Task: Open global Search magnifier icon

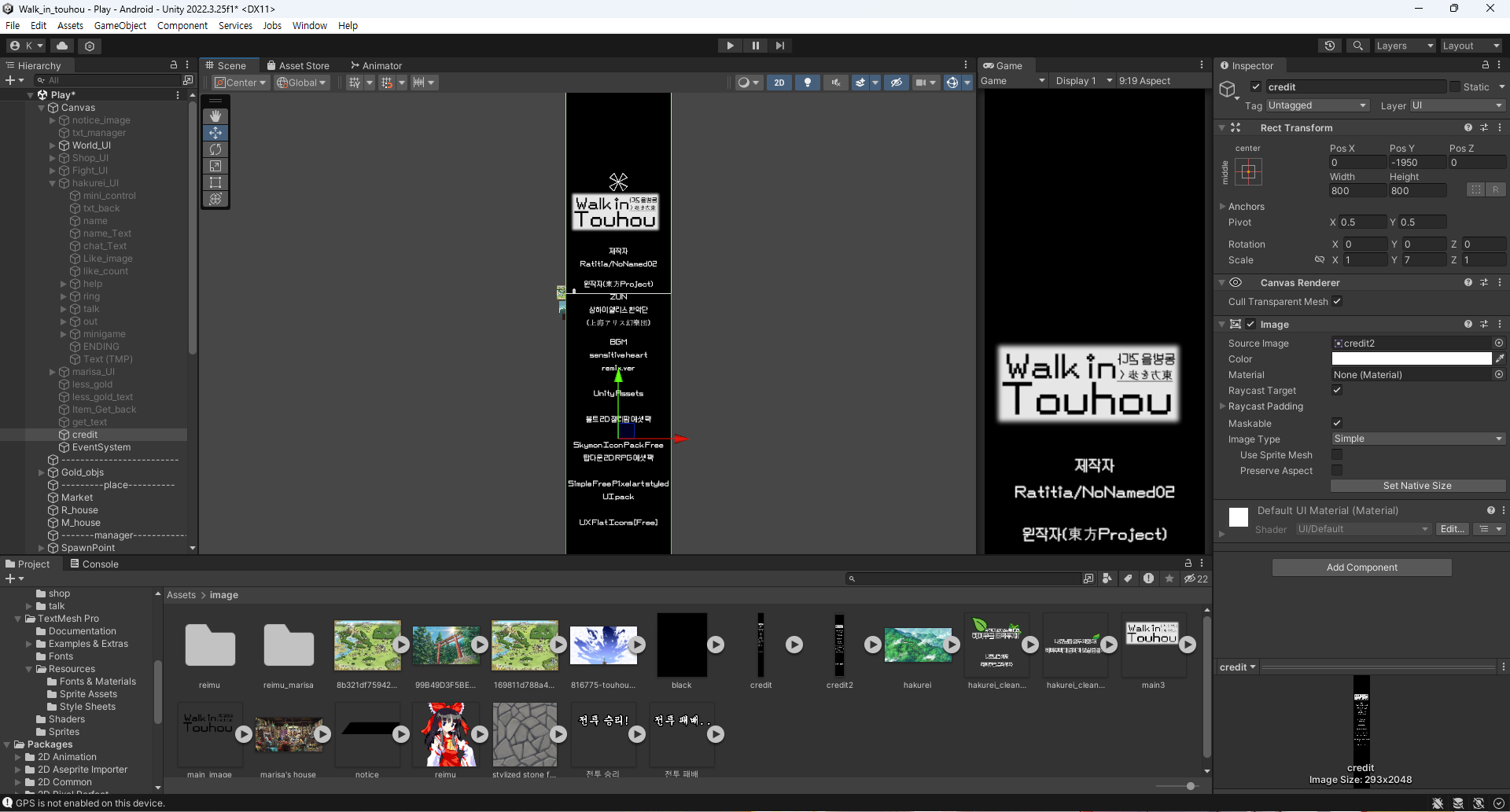Action: (1357, 46)
